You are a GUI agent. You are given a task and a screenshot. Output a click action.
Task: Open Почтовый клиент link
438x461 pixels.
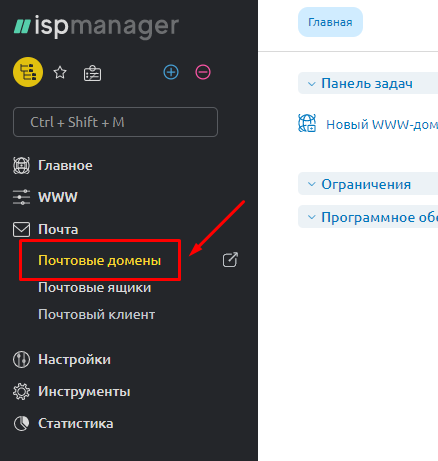[97, 314]
